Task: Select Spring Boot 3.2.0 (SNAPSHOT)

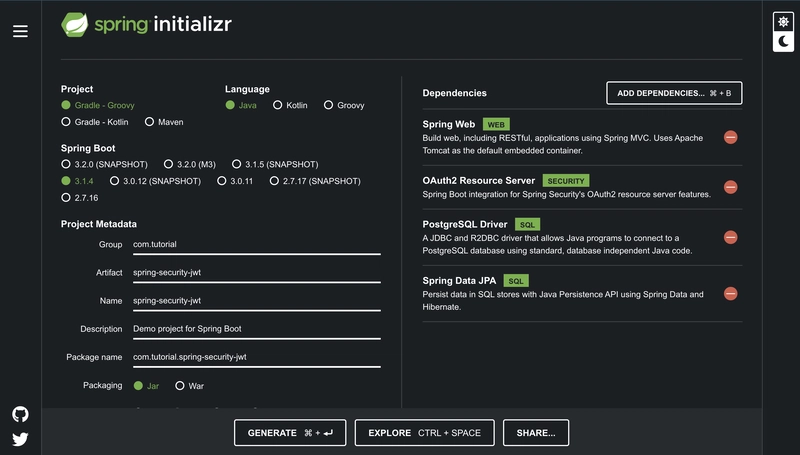Action: click(104, 164)
